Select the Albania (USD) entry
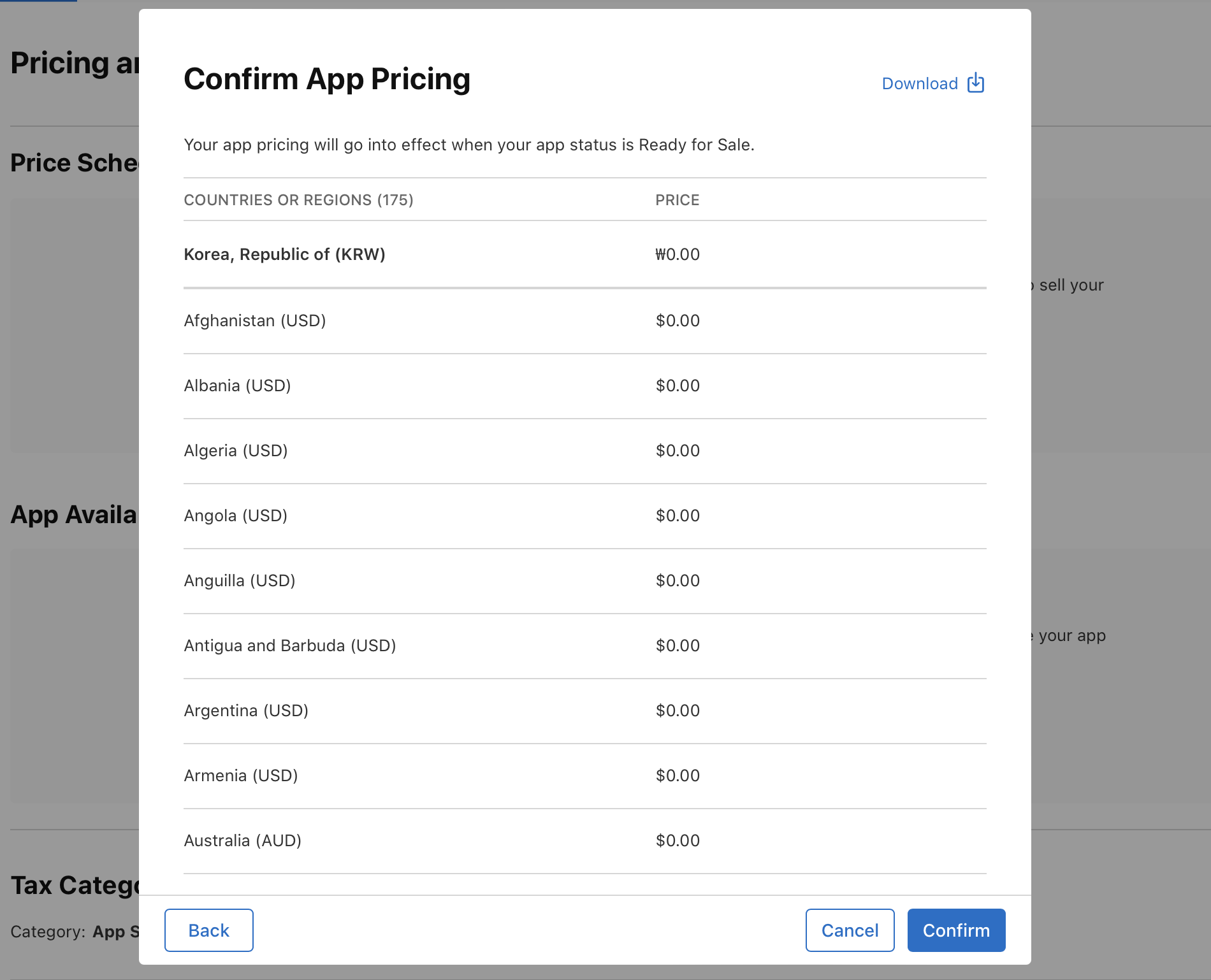 click(x=237, y=386)
